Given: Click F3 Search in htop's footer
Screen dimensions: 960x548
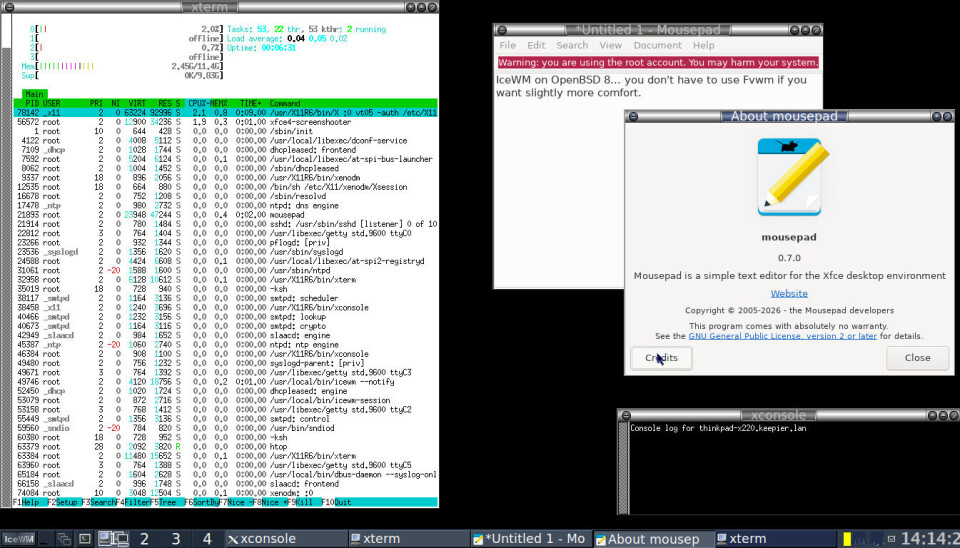Looking at the screenshot, I should pyautogui.click(x=99, y=502).
